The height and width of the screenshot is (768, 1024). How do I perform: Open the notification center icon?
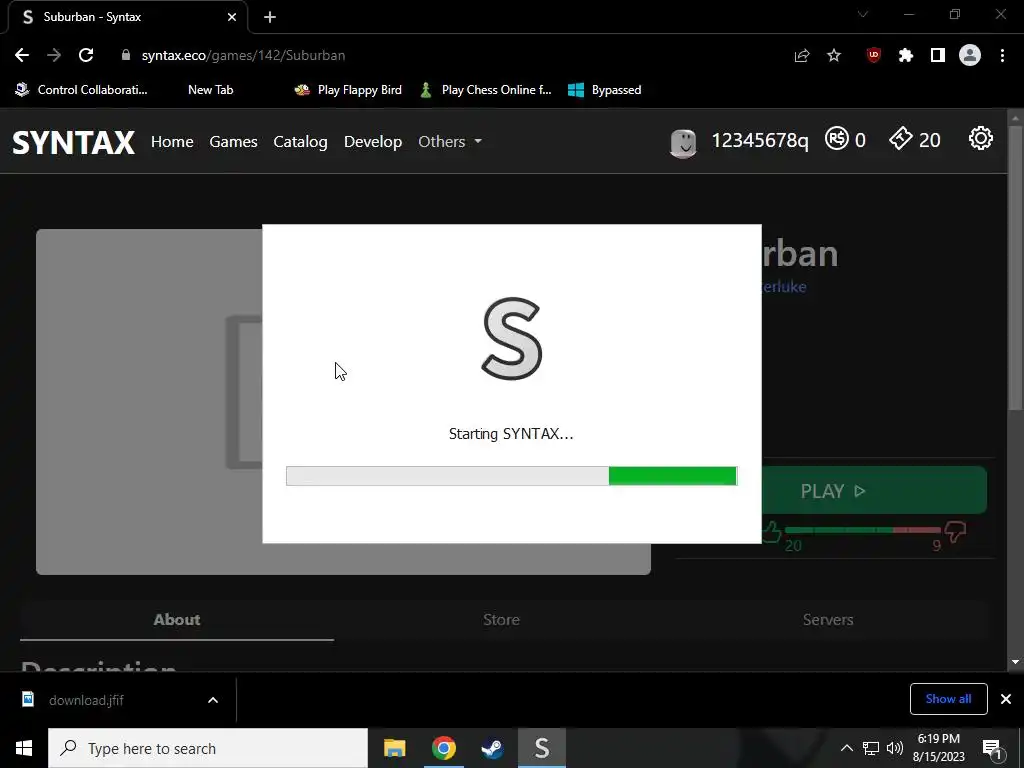pyautogui.click(x=991, y=748)
